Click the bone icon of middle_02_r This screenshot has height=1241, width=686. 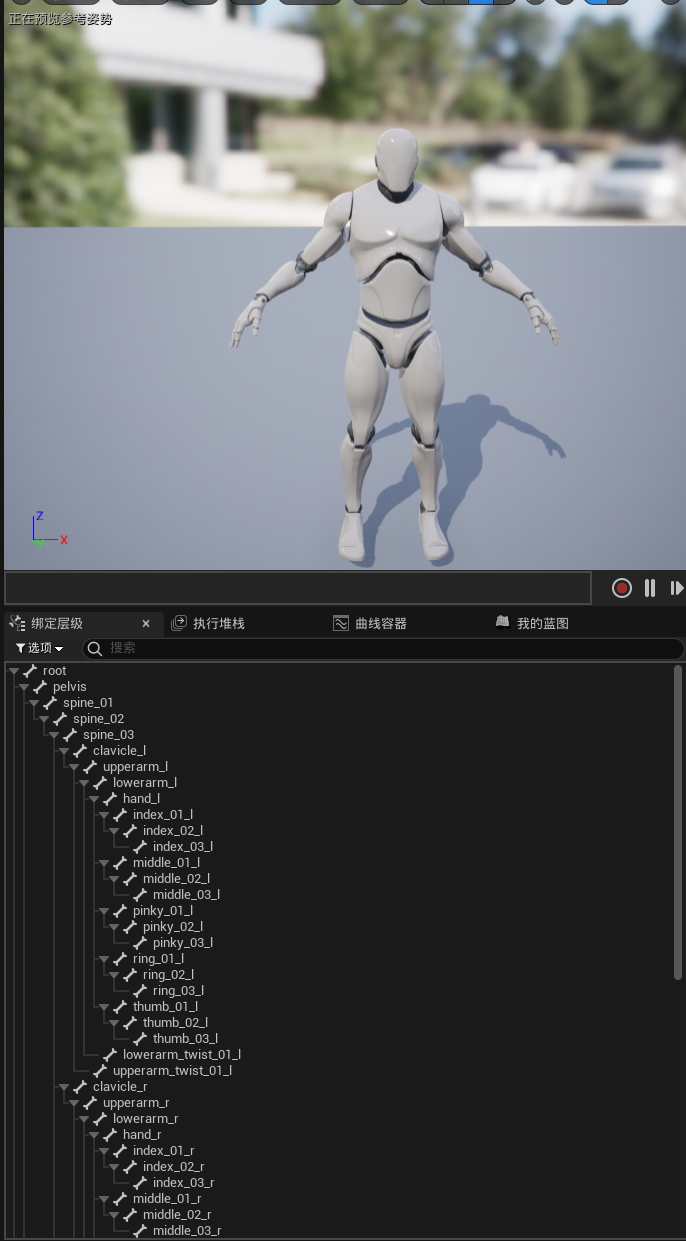coord(130,1215)
